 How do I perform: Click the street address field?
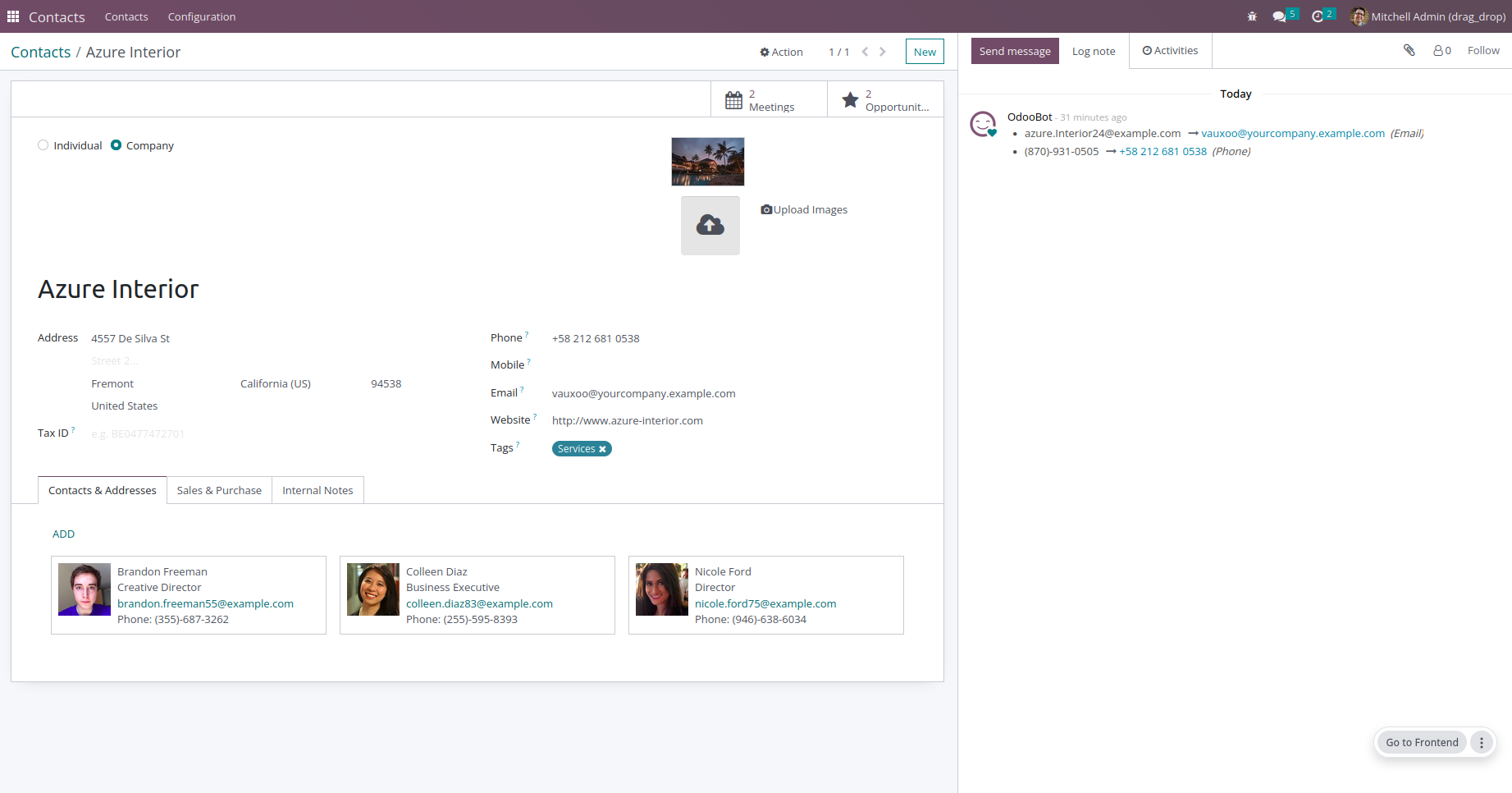(246, 338)
